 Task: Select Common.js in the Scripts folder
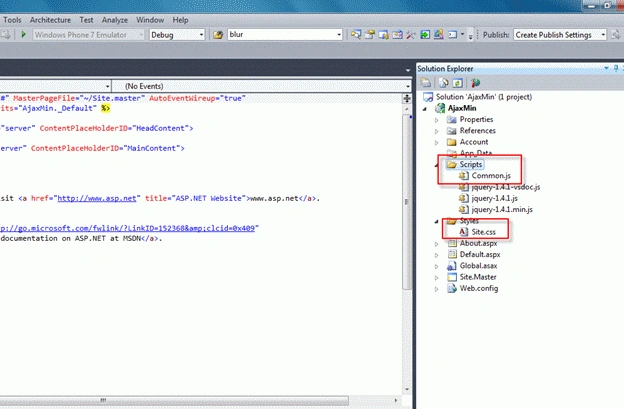(x=491, y=175)
